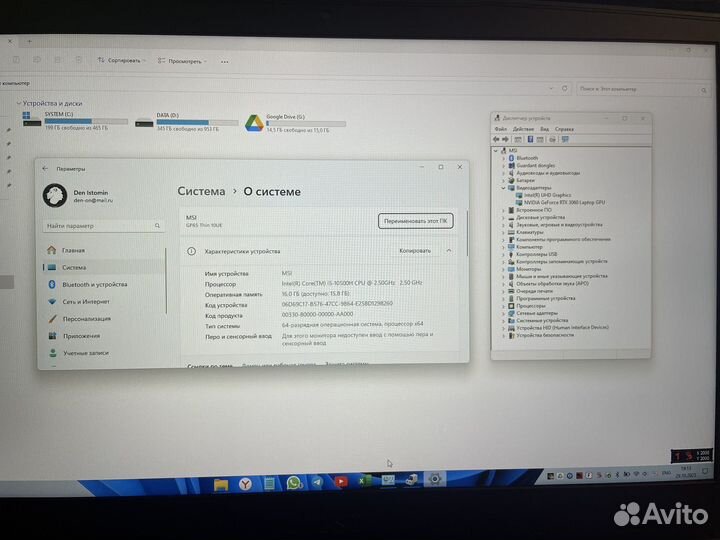Collapse Характеристики устройства section chevron
Image resolution: width=720 pixels, height=540 pixels.
point(449,251)
